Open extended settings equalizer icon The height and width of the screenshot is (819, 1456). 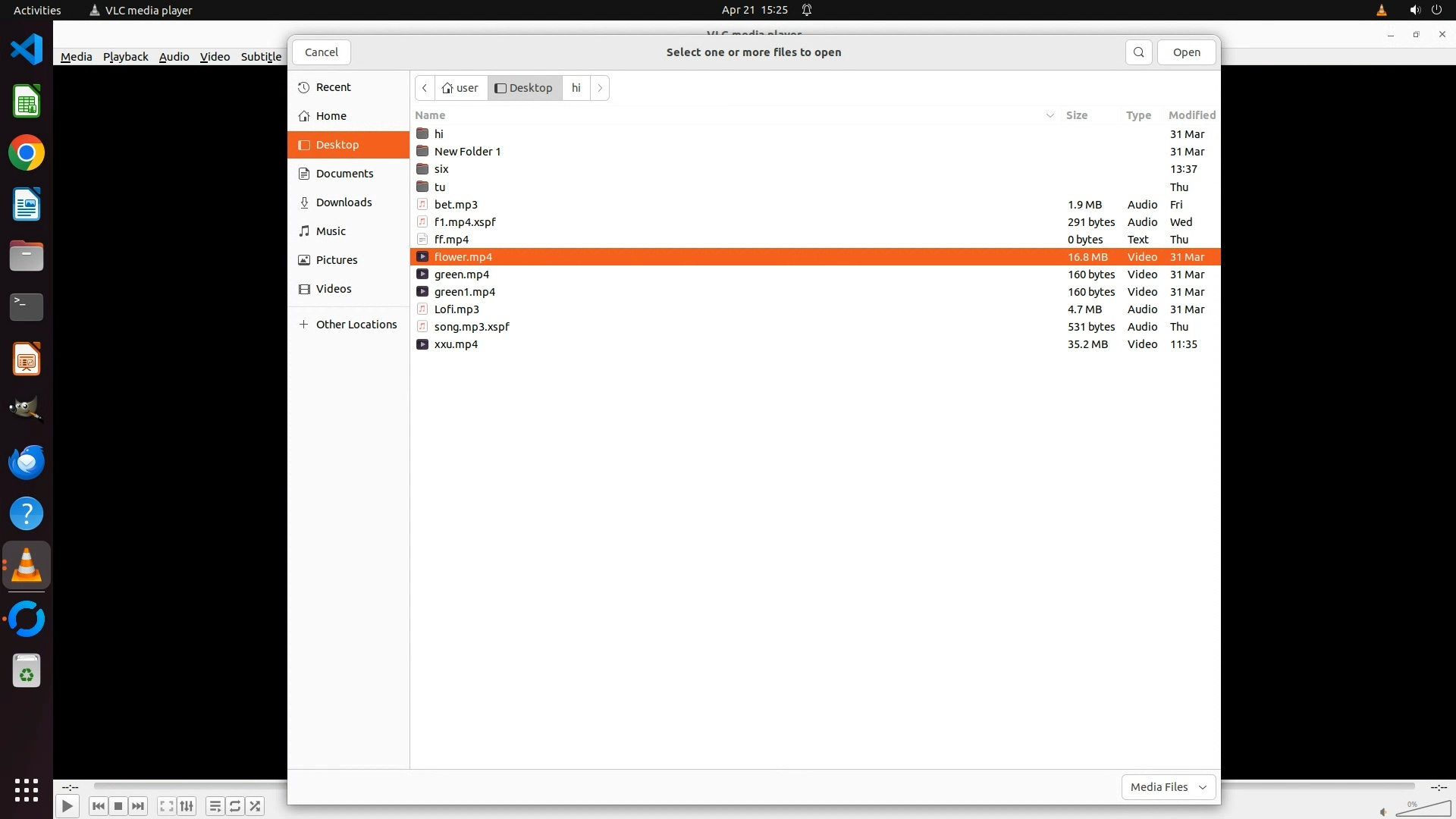point(187,806)
